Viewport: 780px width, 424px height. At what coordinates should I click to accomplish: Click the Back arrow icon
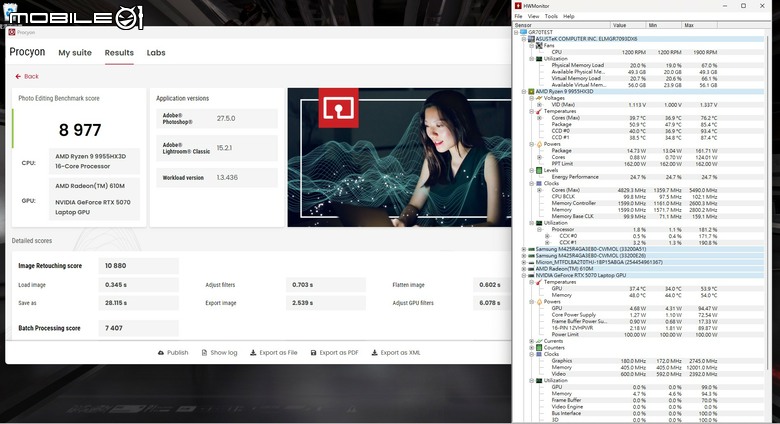point(18,77)
